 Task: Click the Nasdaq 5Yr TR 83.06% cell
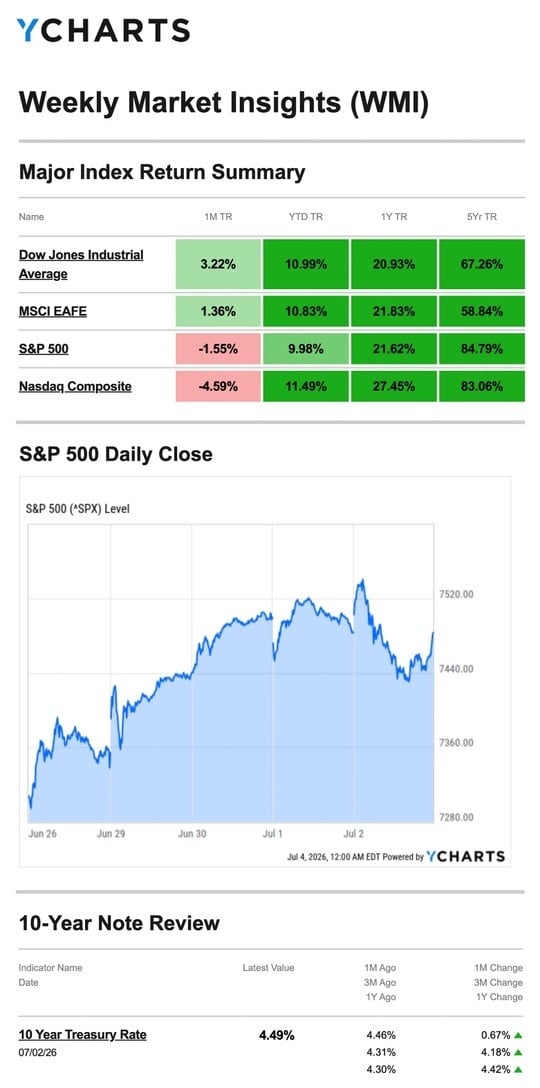point(481,386)
